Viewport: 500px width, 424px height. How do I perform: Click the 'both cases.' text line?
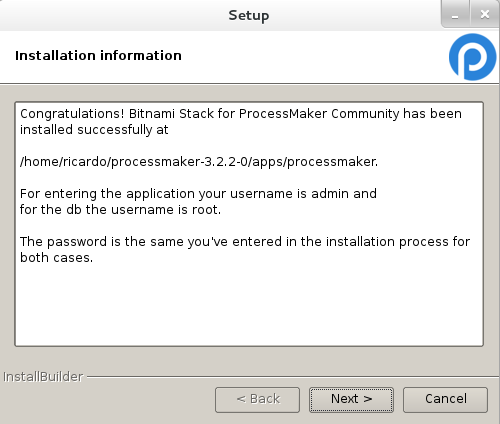[x=56, y=258]
